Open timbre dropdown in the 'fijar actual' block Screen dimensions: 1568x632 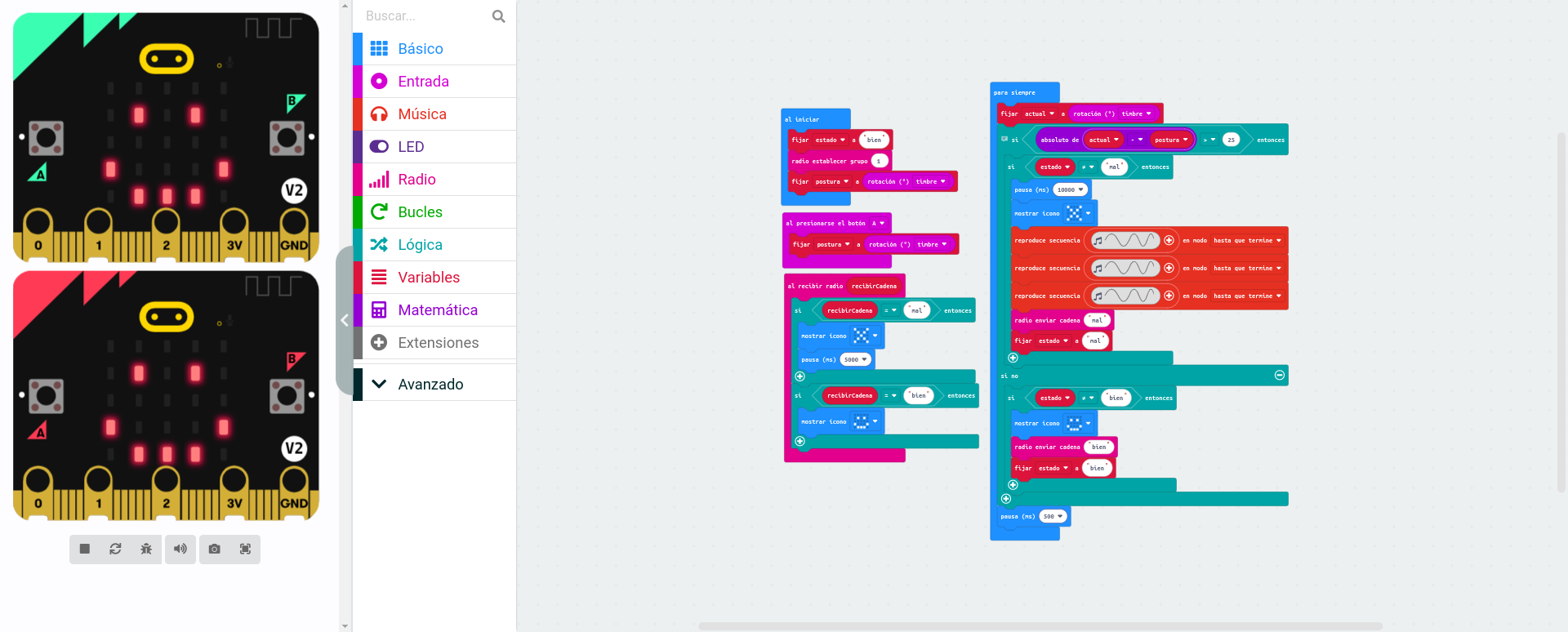[1136, 113]
